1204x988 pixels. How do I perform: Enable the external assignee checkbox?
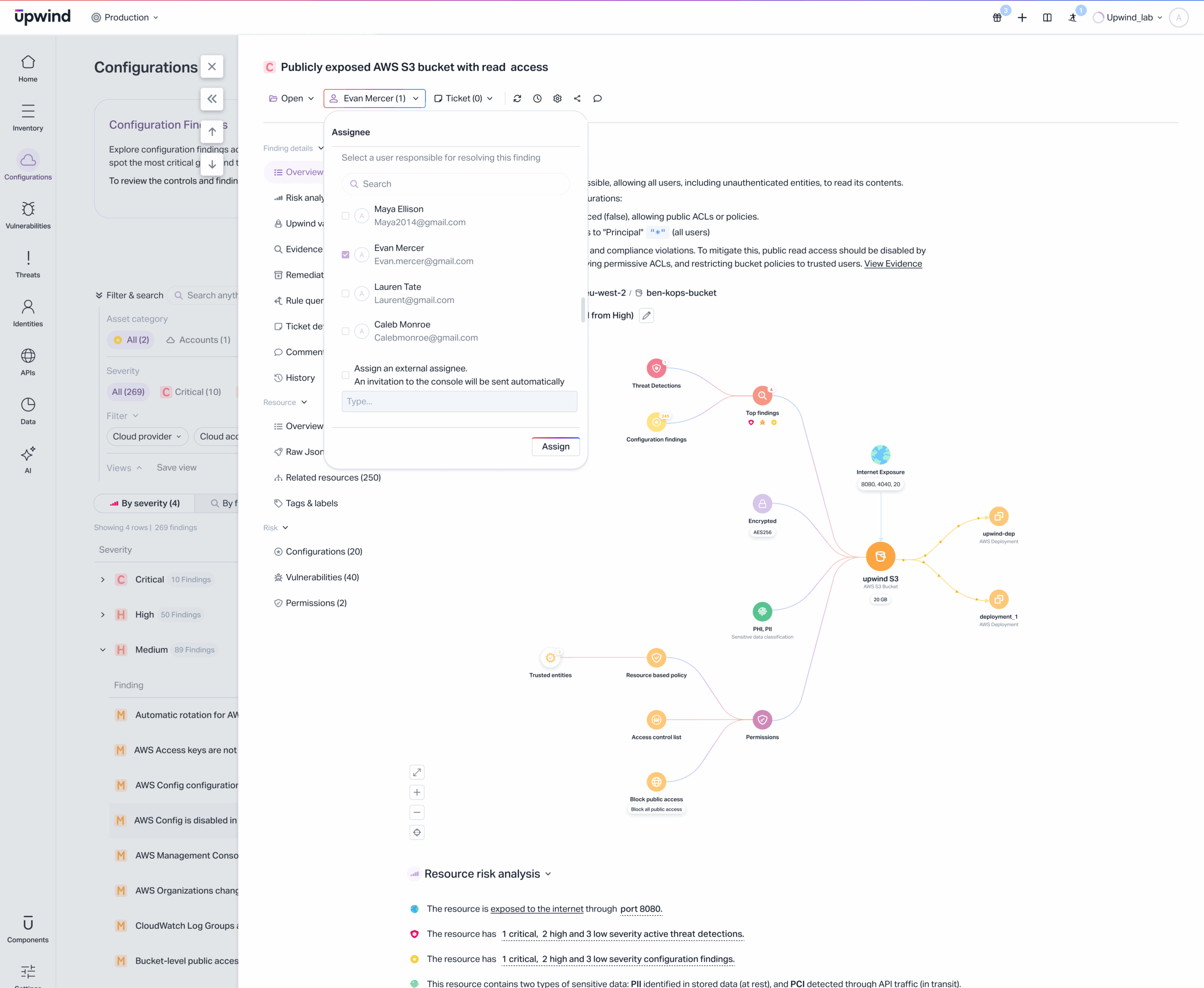[x=345, y=375]
